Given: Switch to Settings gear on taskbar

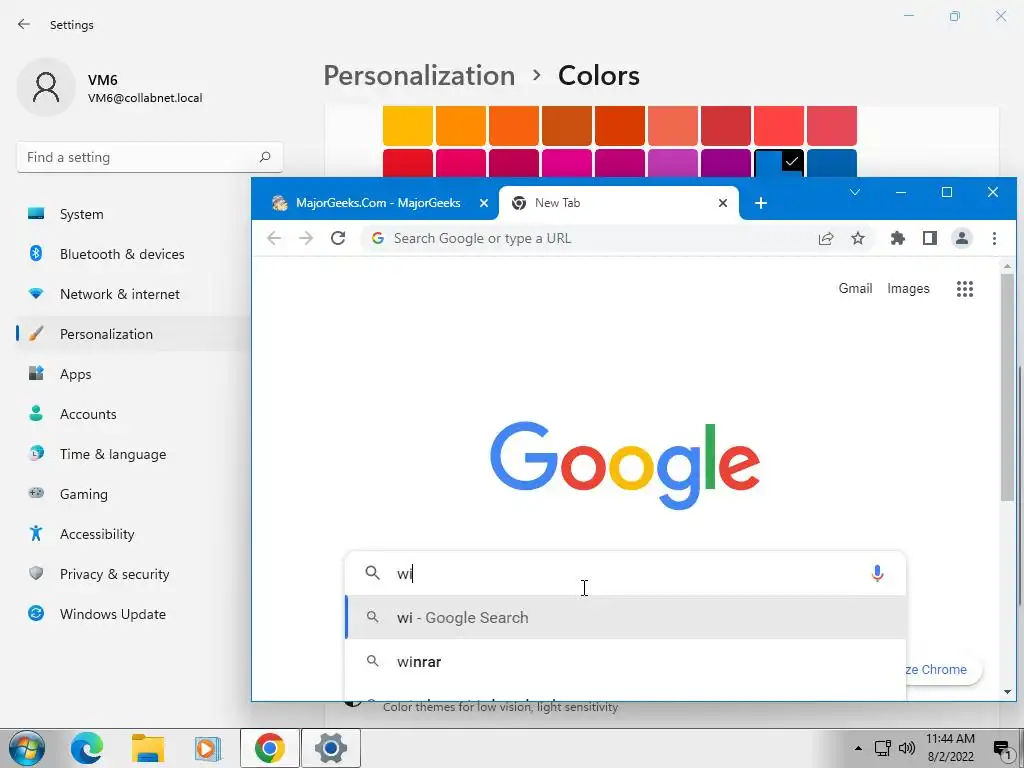Looking at the screenshot, I should (330, 748).
